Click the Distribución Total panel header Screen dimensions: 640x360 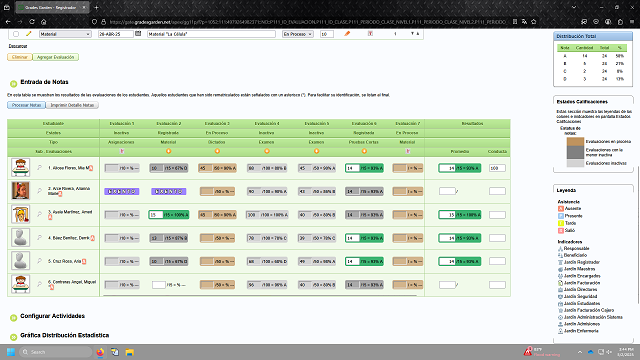[x=593, y=36]
